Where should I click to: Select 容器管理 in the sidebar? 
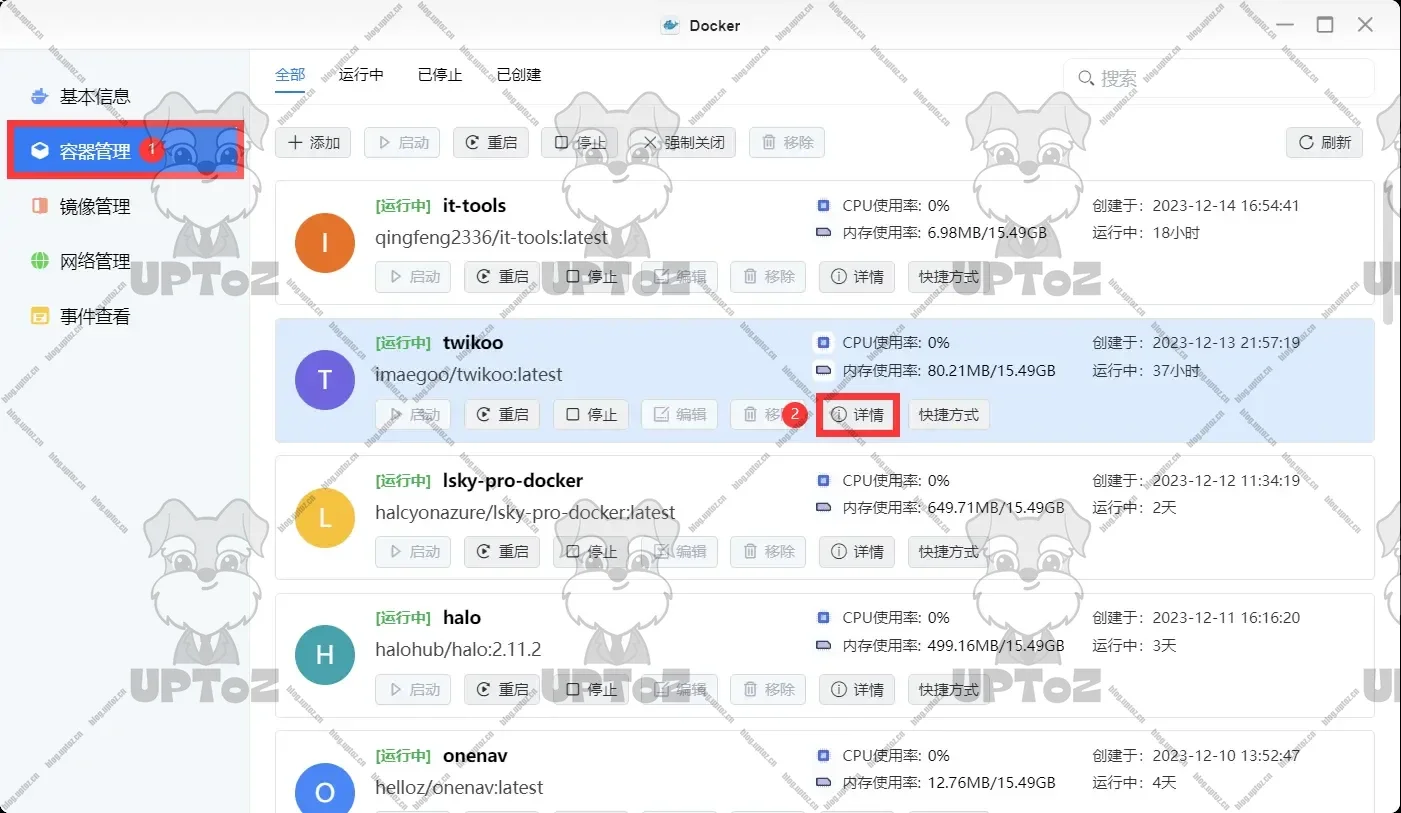coord(125,151)
